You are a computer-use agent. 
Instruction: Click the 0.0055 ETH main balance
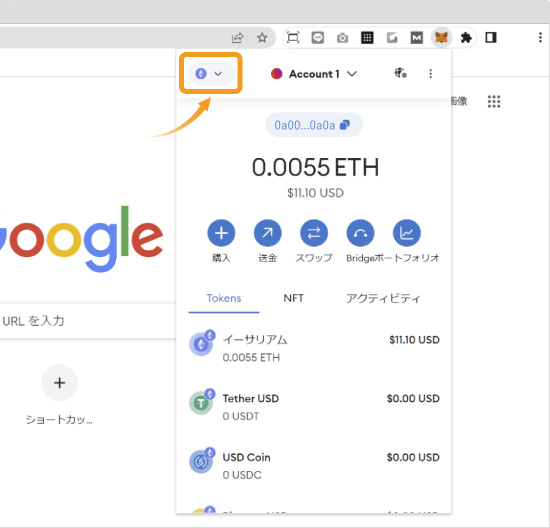click(315, 167)
